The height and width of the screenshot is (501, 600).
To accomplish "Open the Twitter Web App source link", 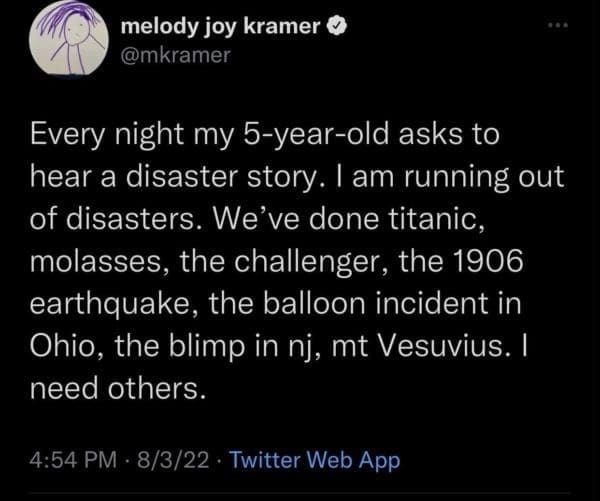I will point(314,462).
